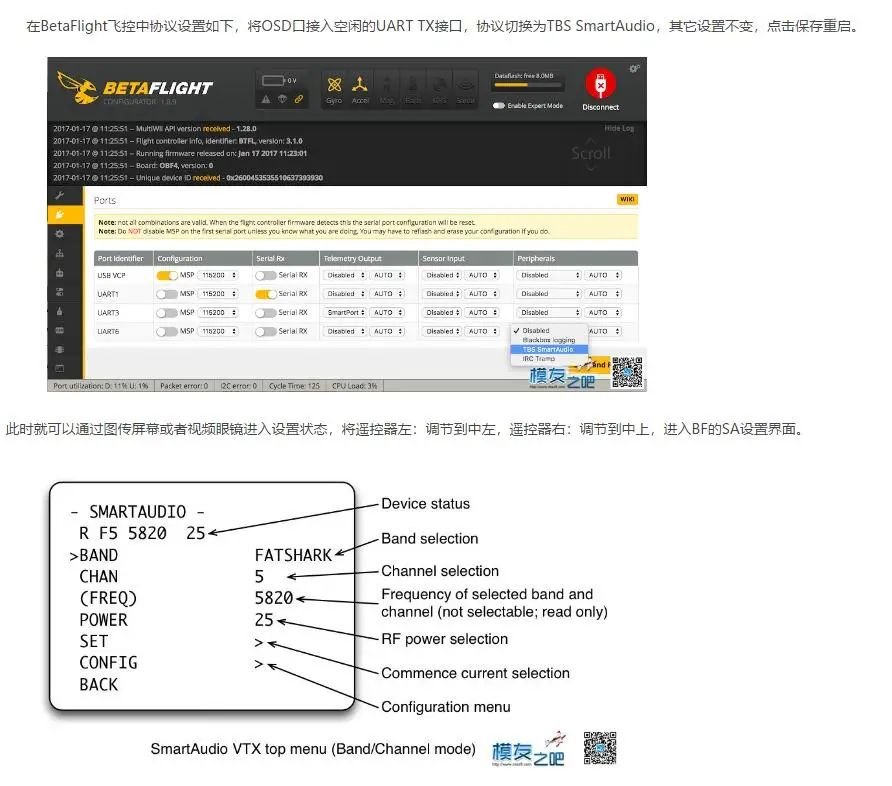Toggle MSP switch for UART6

click(167, 332)
